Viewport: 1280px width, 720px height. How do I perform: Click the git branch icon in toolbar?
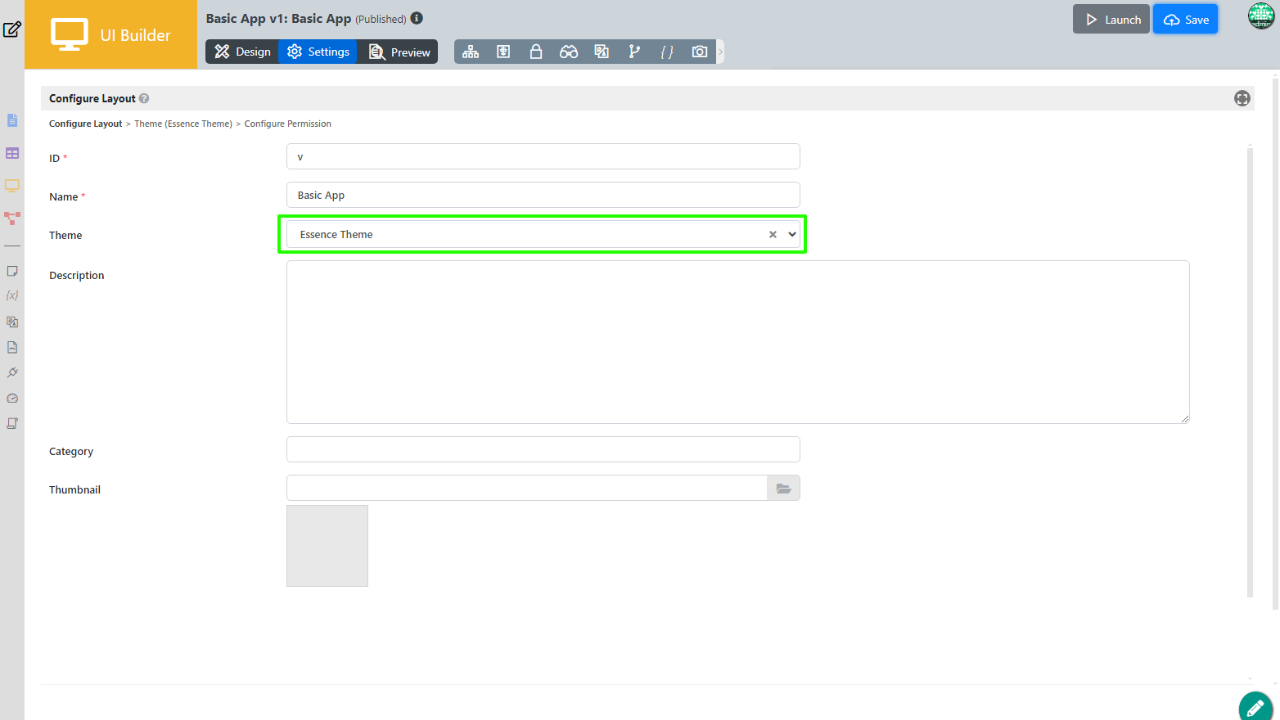633,52
